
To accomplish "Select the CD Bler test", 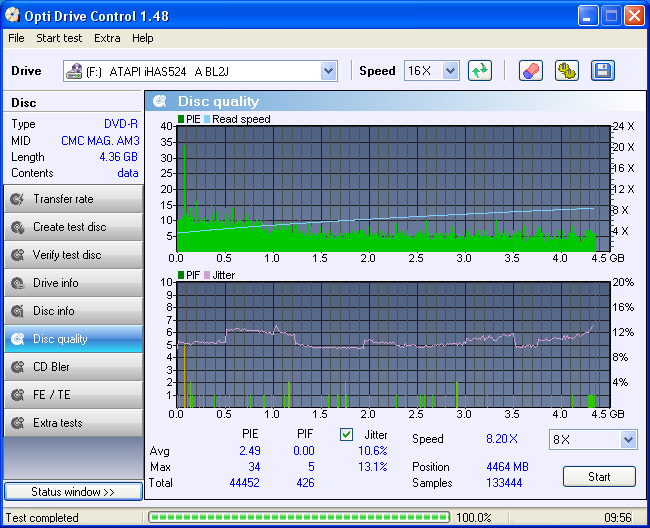I will point(73,367).
